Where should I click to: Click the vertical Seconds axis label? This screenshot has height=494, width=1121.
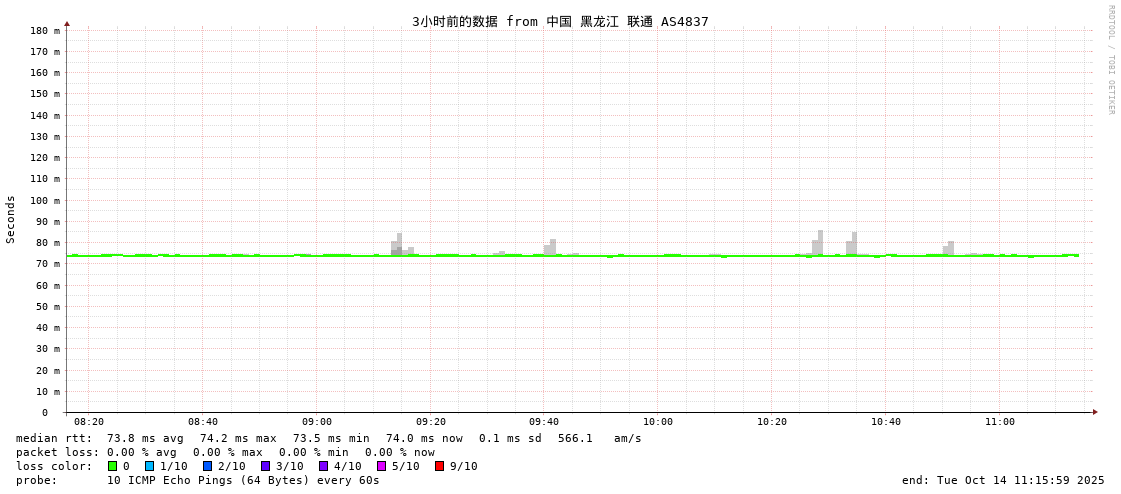point(11,219)
